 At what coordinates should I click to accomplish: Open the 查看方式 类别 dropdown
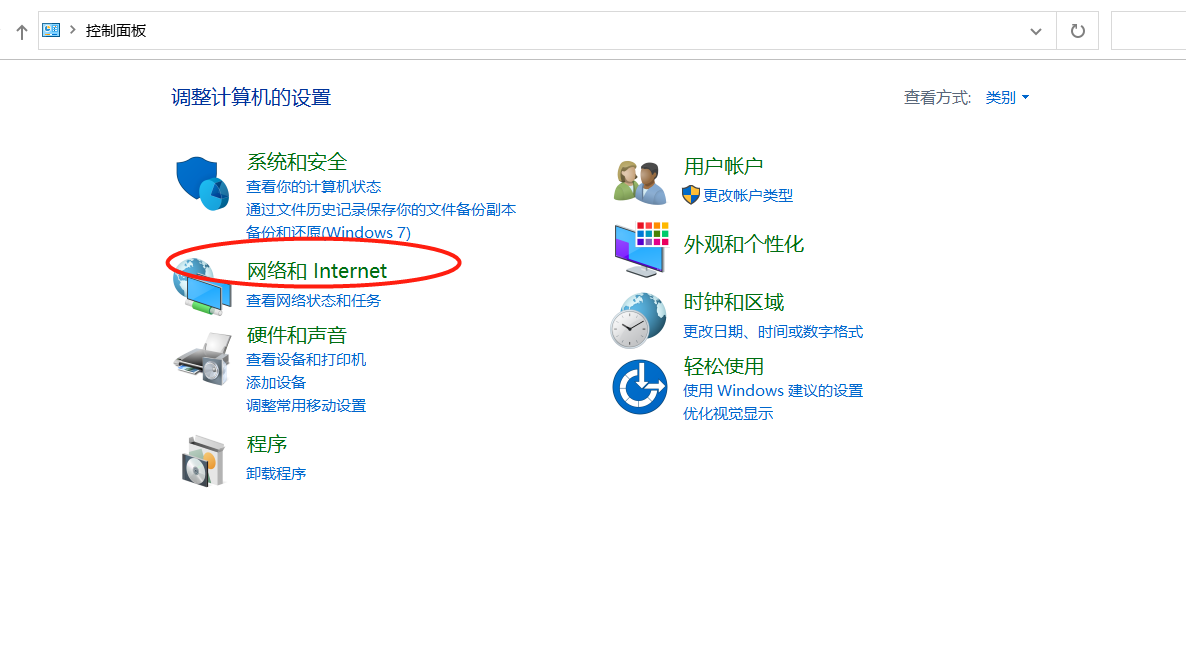tap(1005, 97)
